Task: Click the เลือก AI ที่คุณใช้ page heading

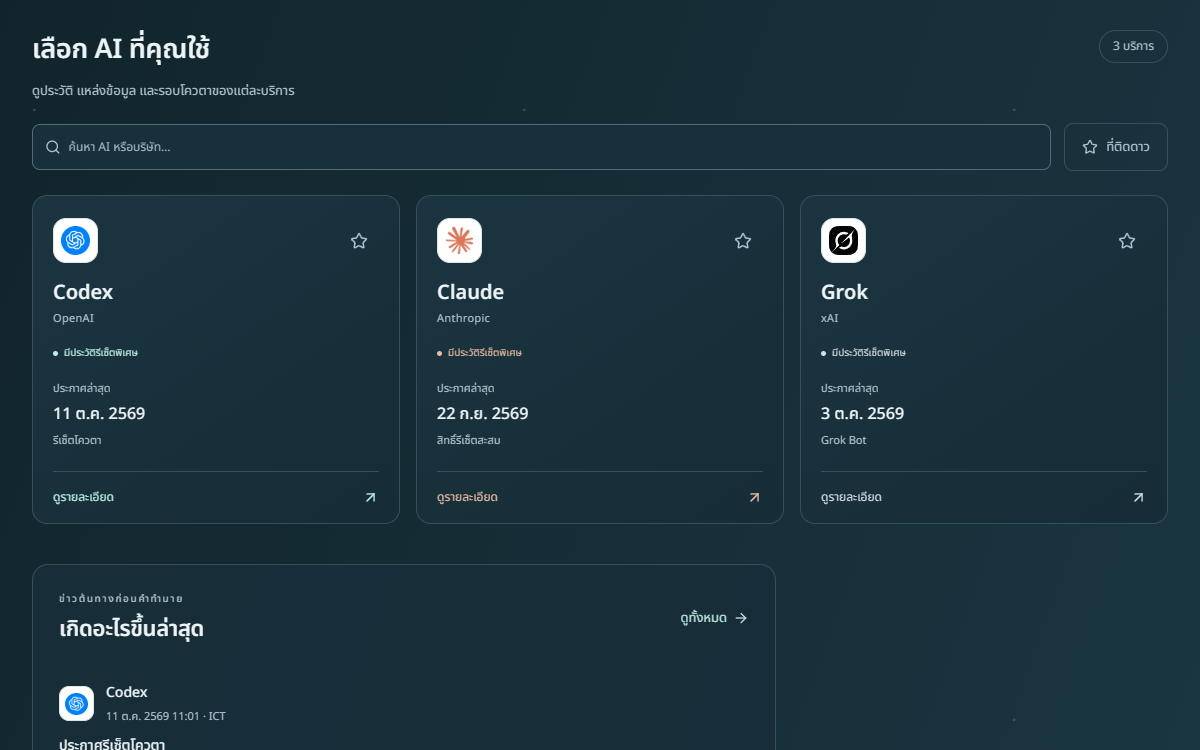Action: [121, 48]
